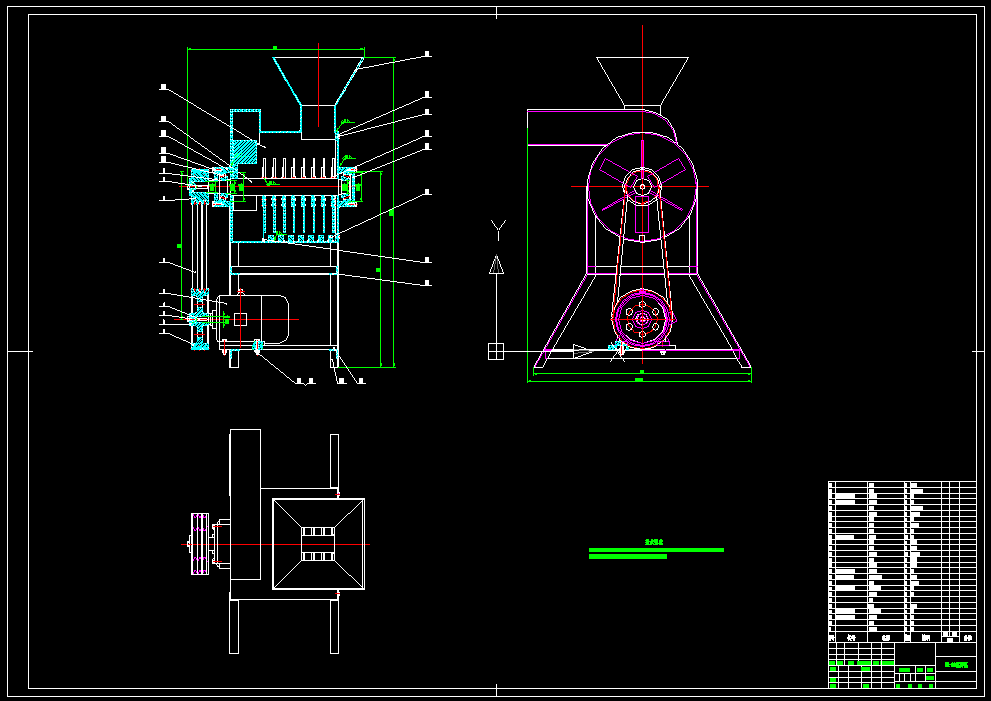Select the long green first requirements line
991x701 pixels.
pos(656,550)
